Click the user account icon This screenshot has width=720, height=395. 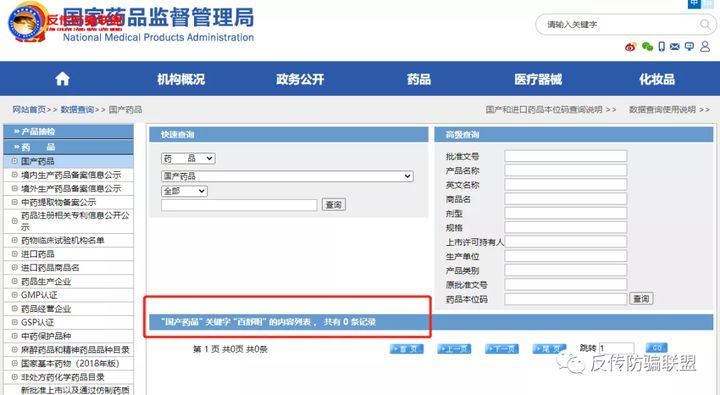[x=705, y=46]
